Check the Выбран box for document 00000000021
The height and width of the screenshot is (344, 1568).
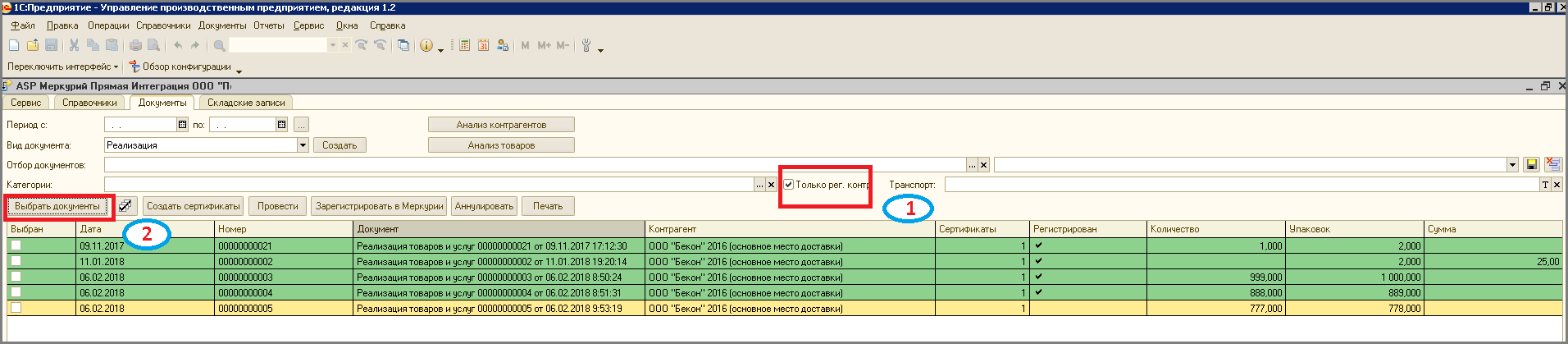click(16, 245)
